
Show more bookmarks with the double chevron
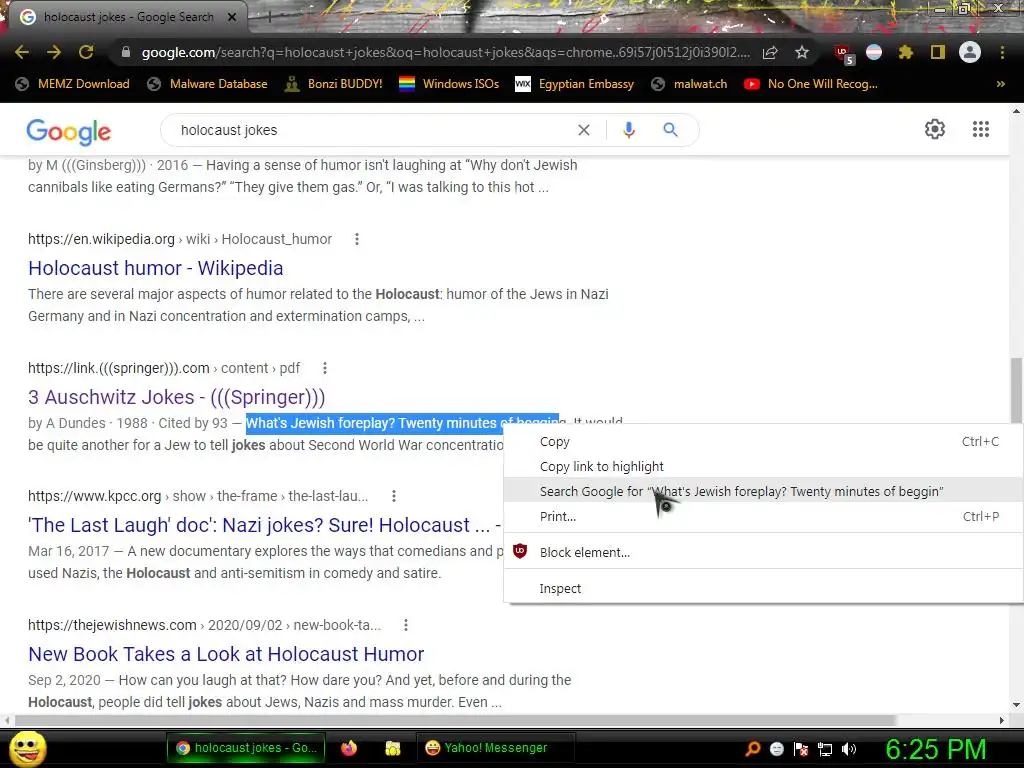pyautogui.click(x=1000, y=84)
